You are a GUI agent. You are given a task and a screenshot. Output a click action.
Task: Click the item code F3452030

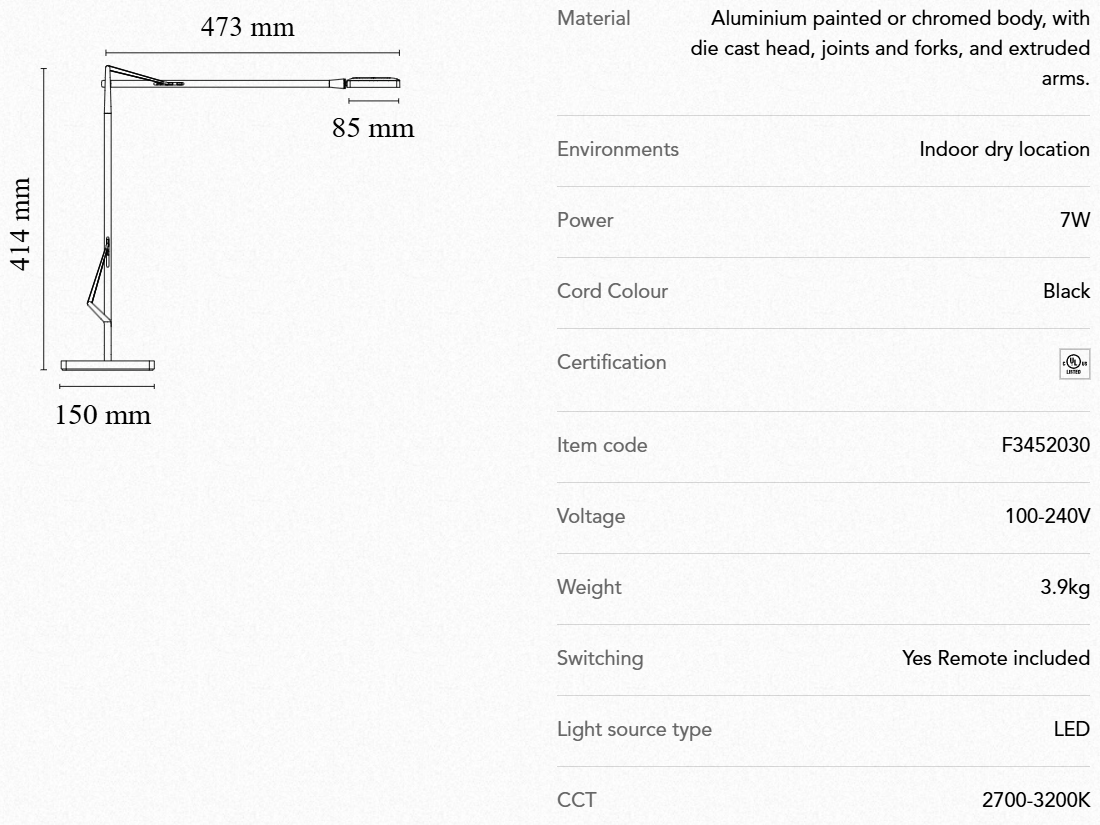(x=1045, y=446)
